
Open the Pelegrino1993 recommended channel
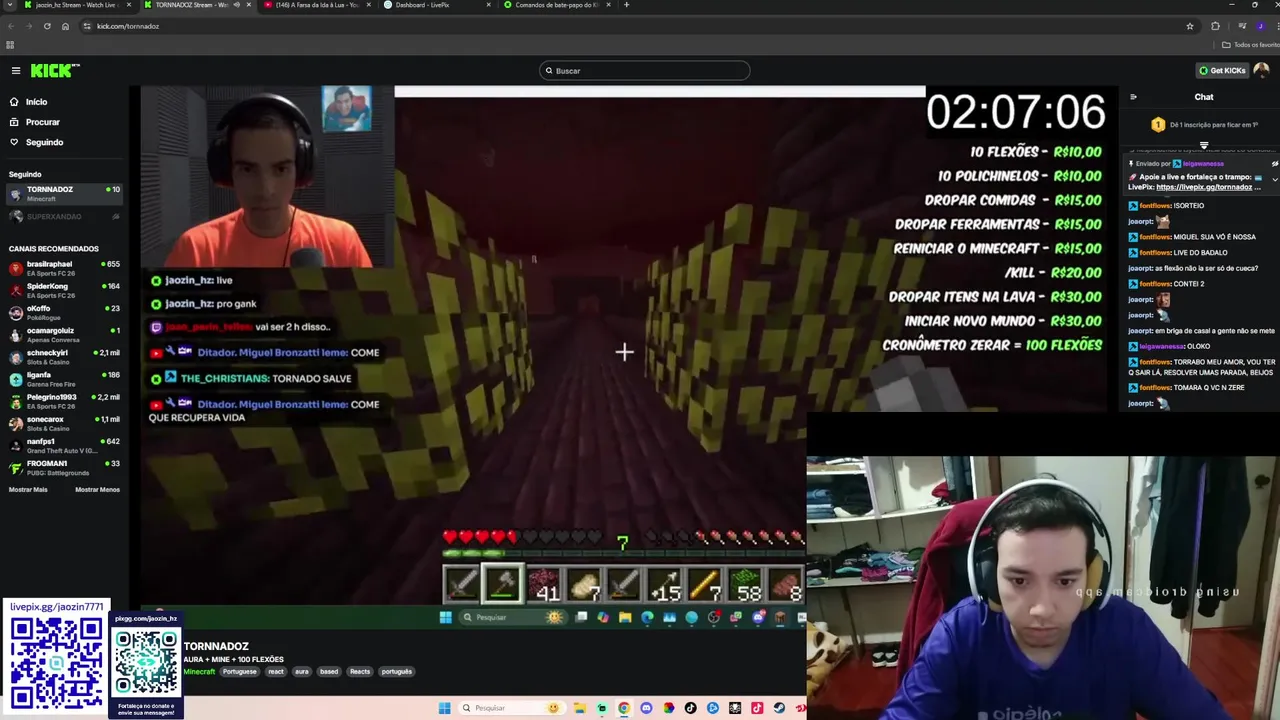pyautogui.click(x=64, y=401)
